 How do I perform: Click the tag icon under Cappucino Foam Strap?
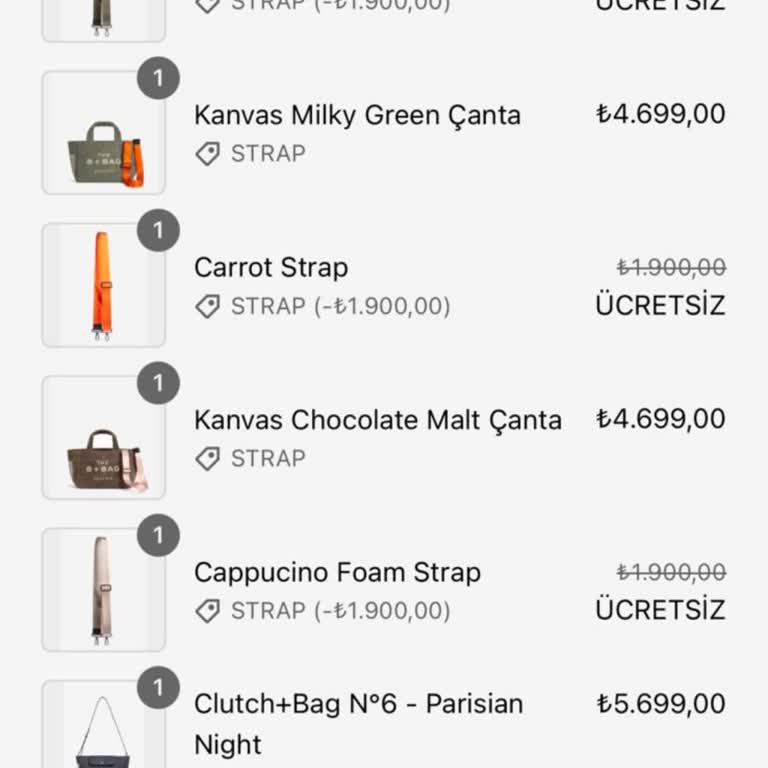[x=207, y=611]
